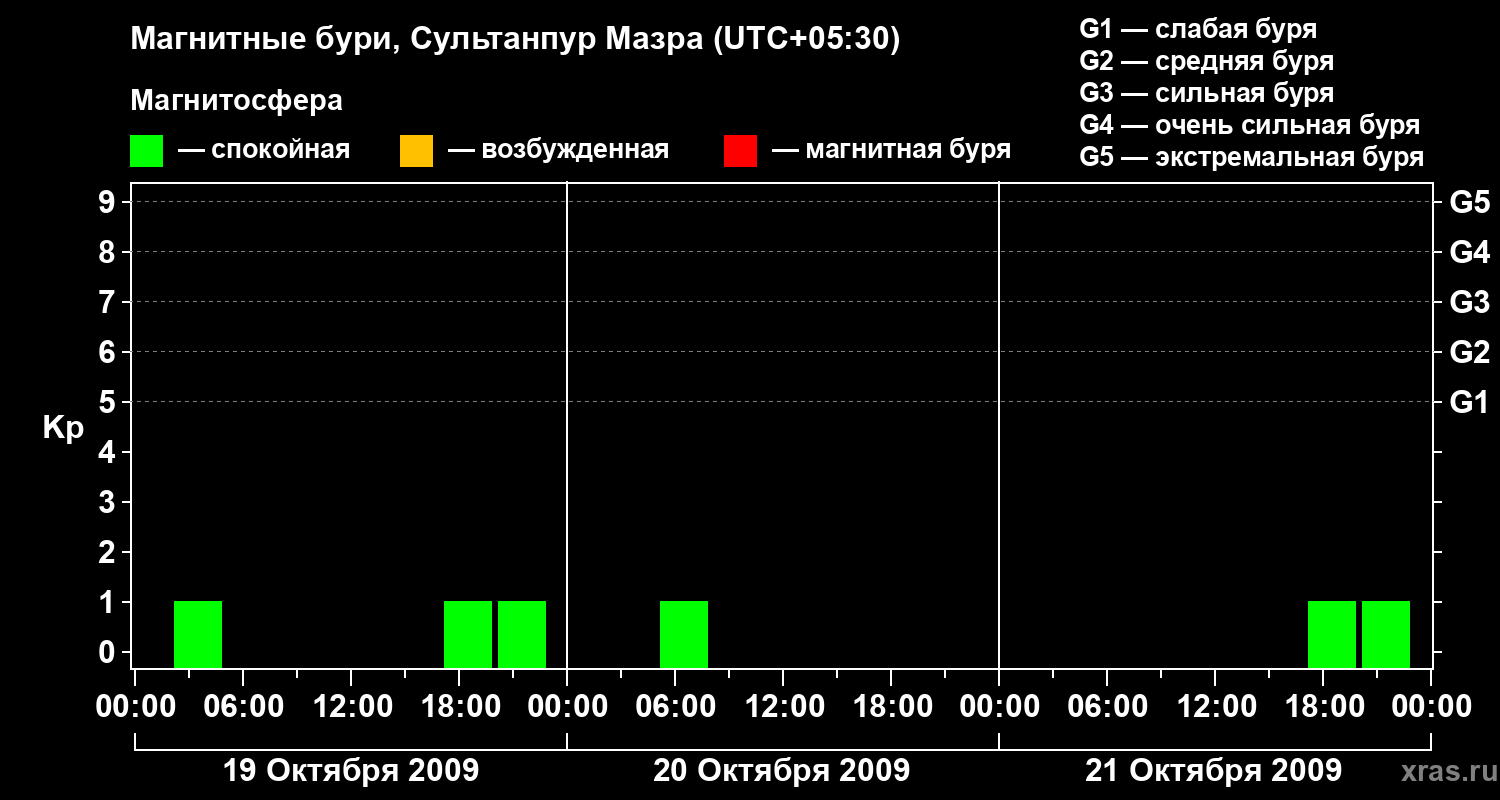Click the «21 Октября 2009» date label
The image size is (1500, 800).
(1214, 771)
